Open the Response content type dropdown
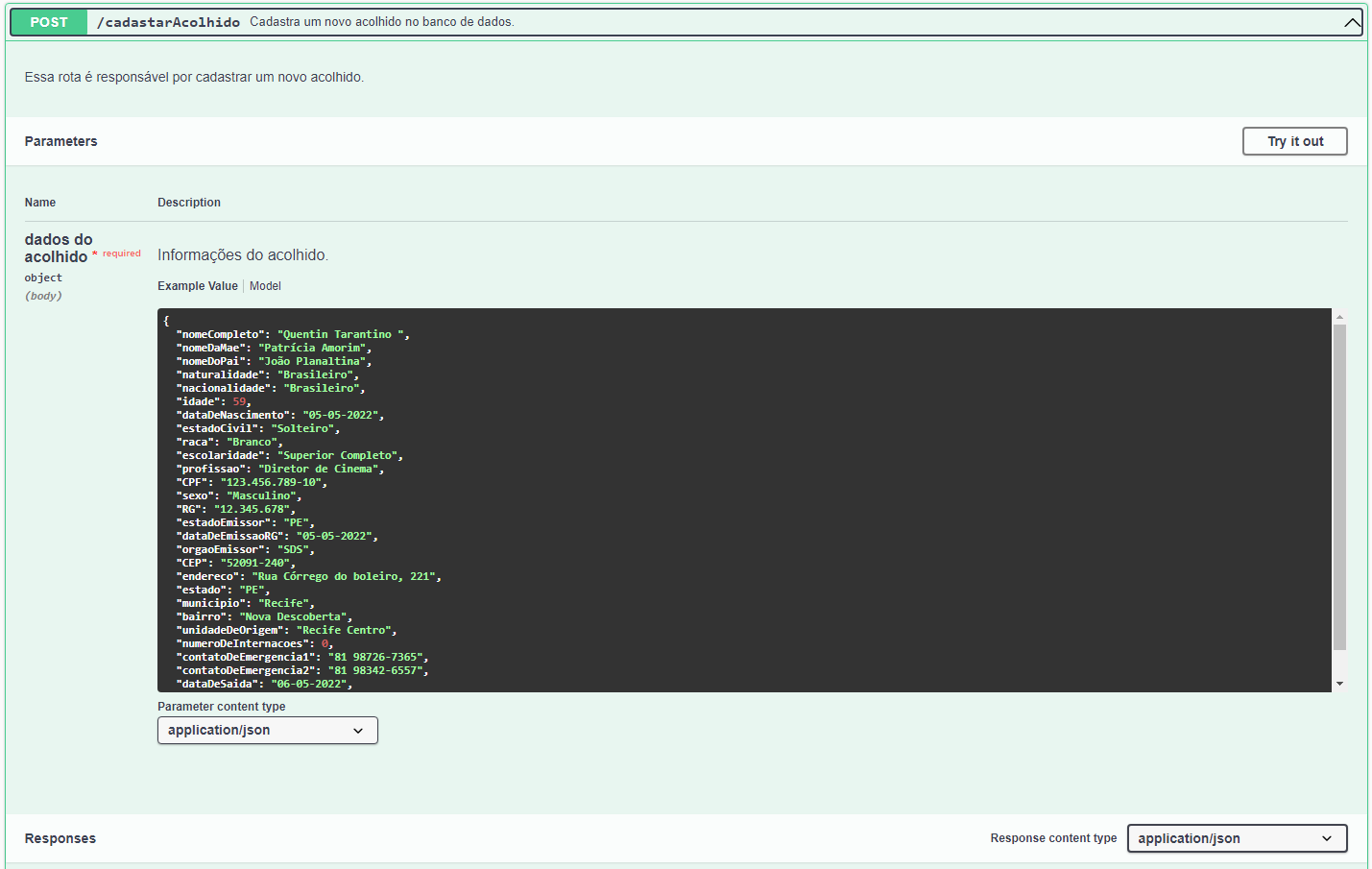Screen dimensions: 1372x869 point(1237,838)
